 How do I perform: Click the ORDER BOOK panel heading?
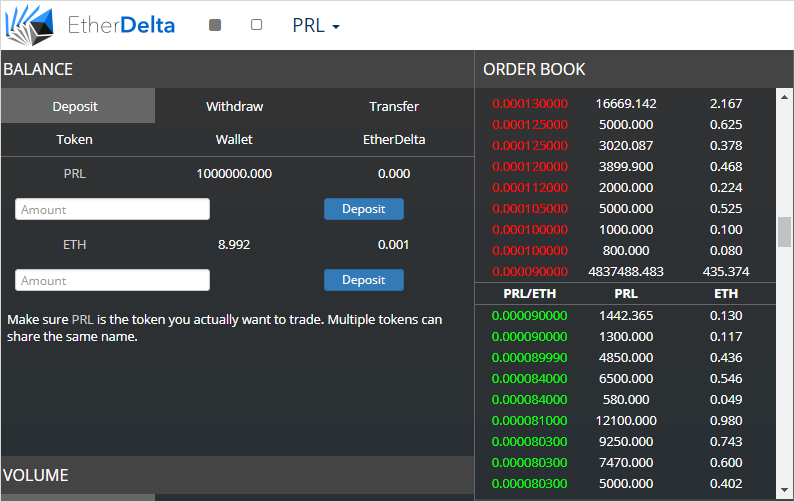tap(534, 69)
